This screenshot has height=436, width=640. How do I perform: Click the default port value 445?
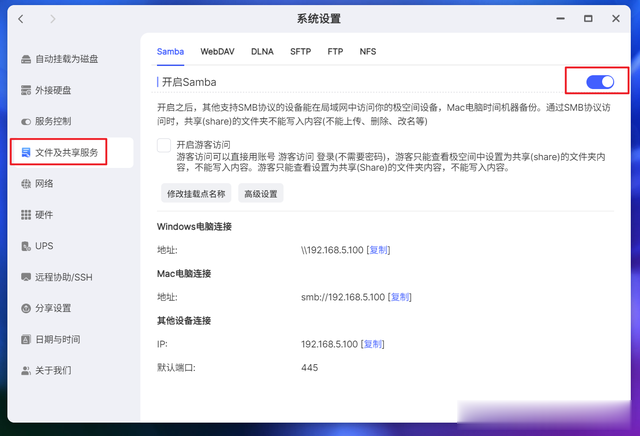point(309,368)
